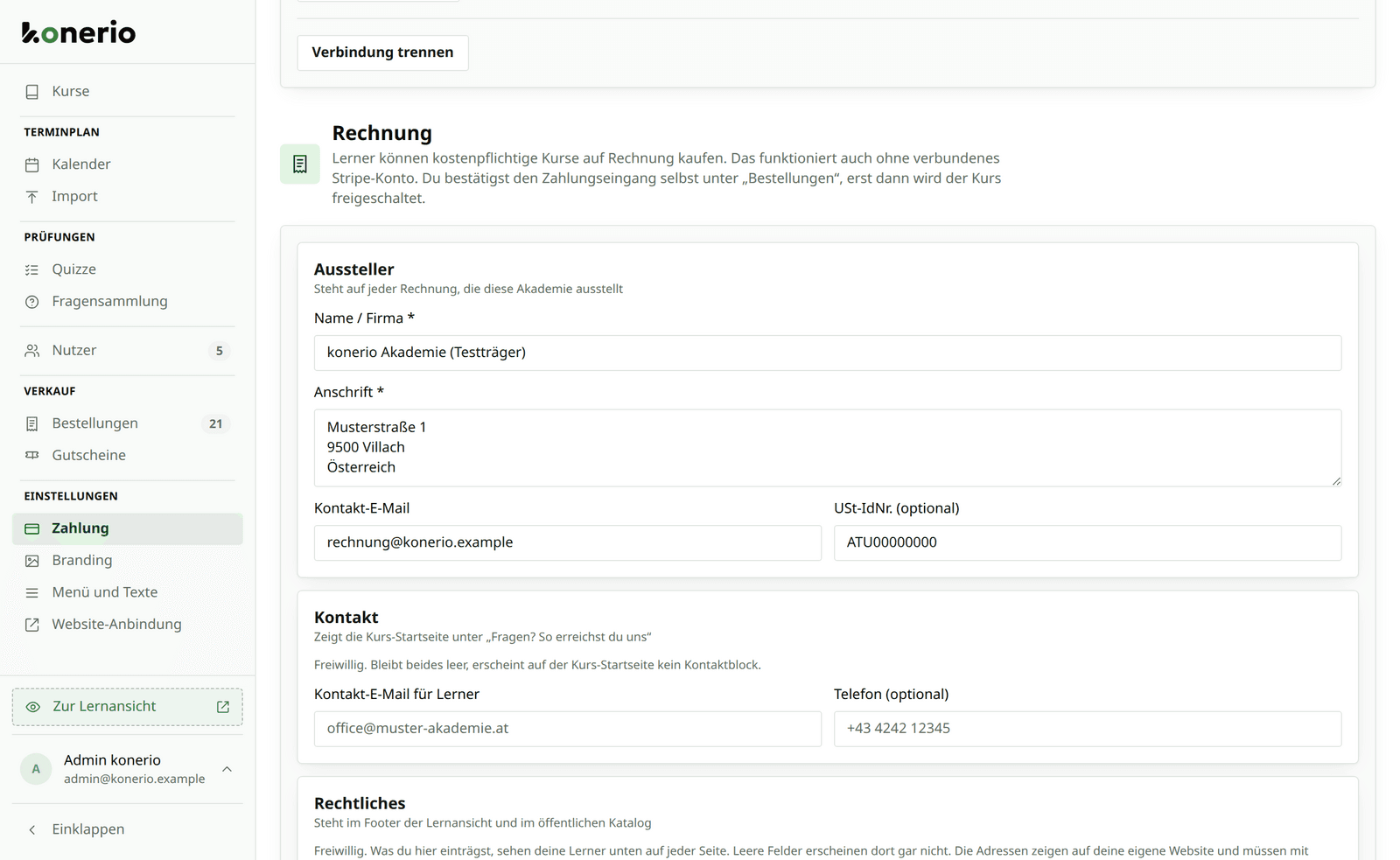This screenshot has width=1400, height=860.
Task: Click the Menü und Texte lines icon
Action: (x=32, y=592)
